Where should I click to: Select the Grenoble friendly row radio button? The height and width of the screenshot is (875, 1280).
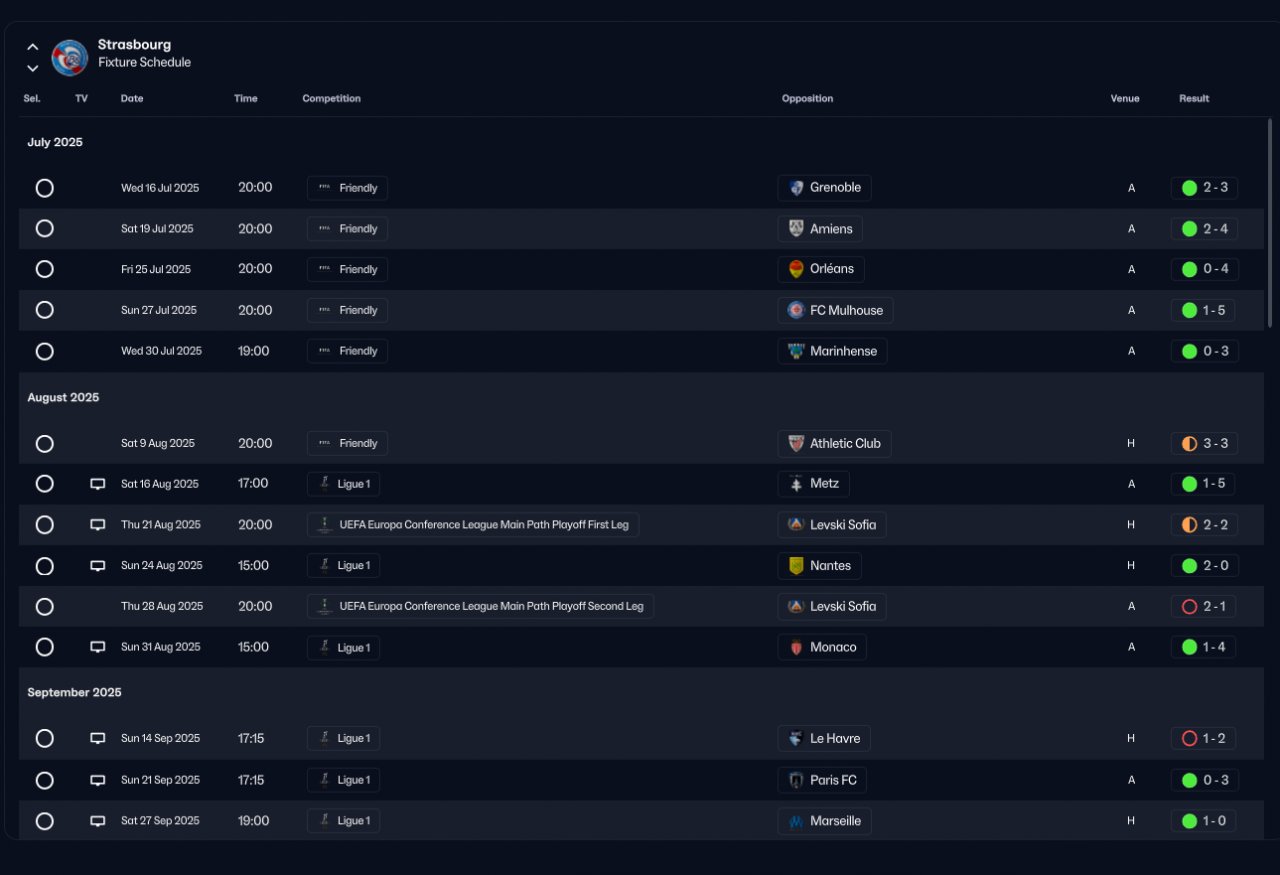coord(44,188)
